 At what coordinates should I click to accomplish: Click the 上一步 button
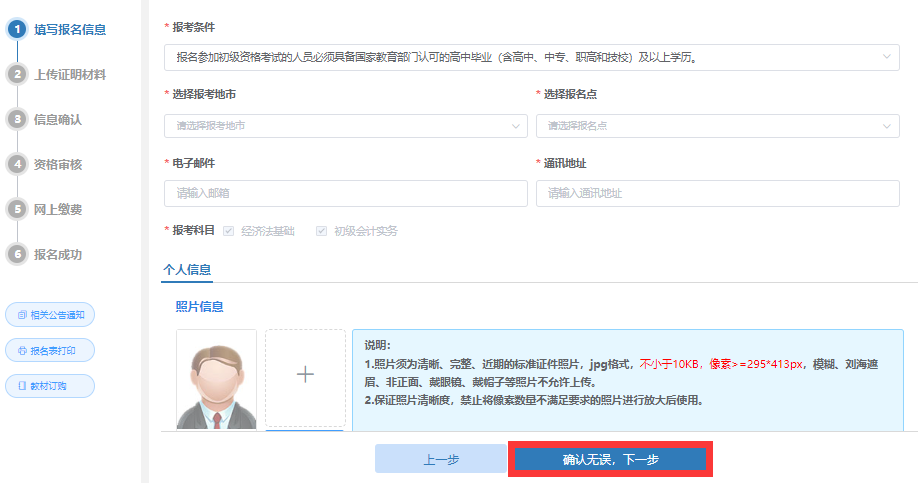440,459
